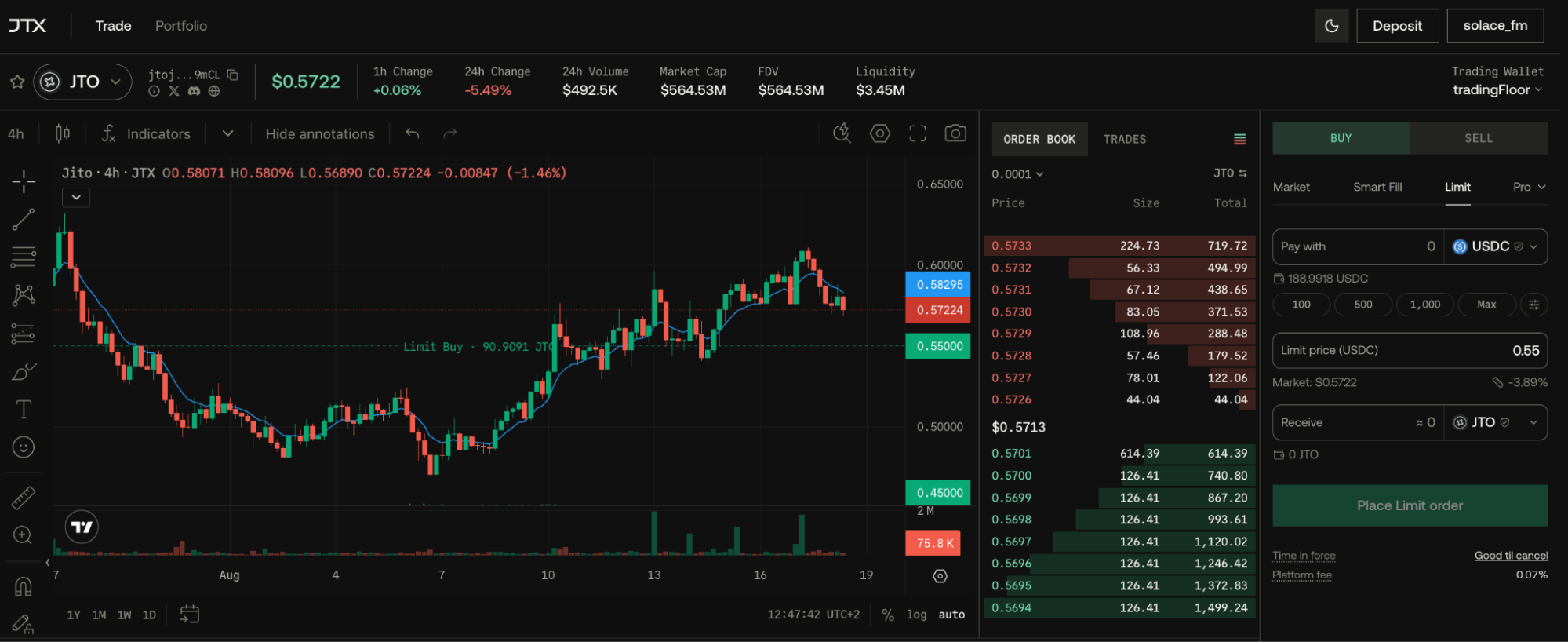Open token info circle icon
This screenshot has width=1568, height=642.
click(155, 91)
